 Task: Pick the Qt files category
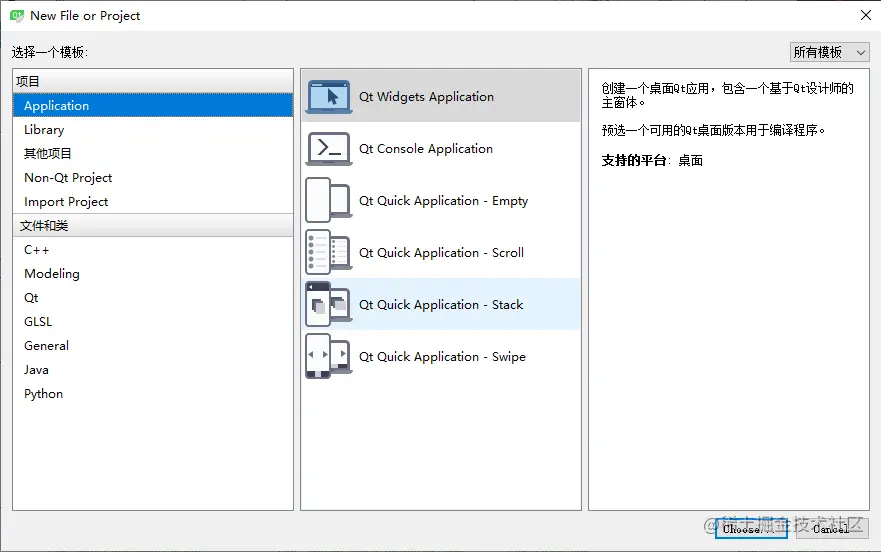pyautogui.click(x=153, y=297)
